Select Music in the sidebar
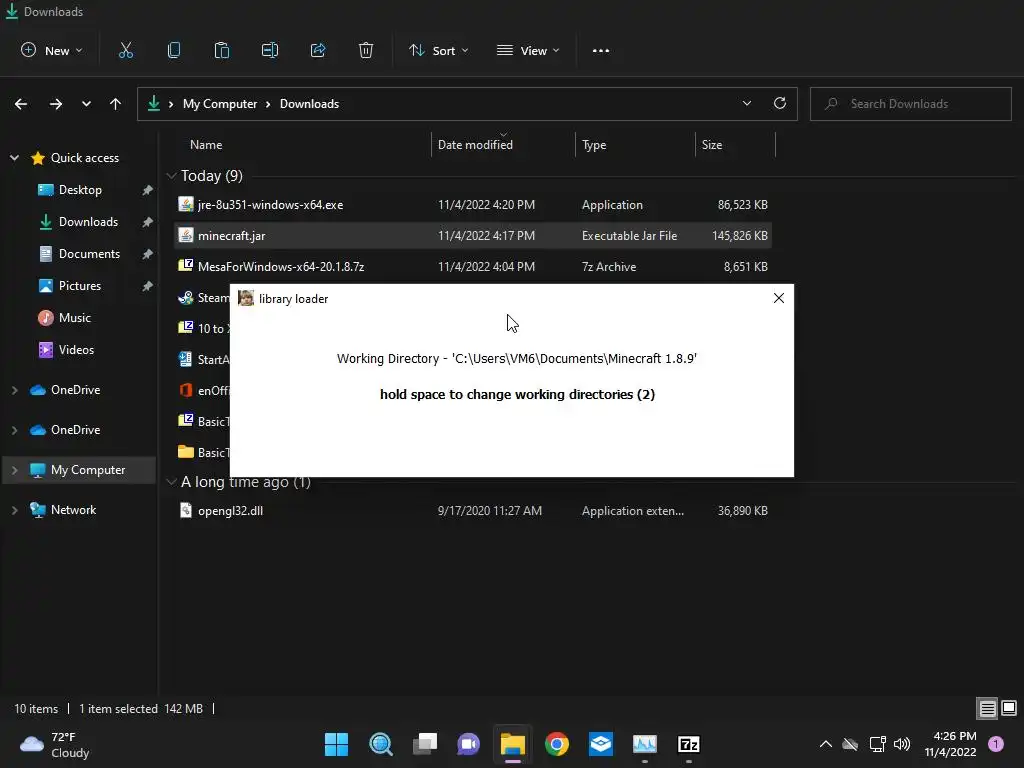 [x=74, y=318]
